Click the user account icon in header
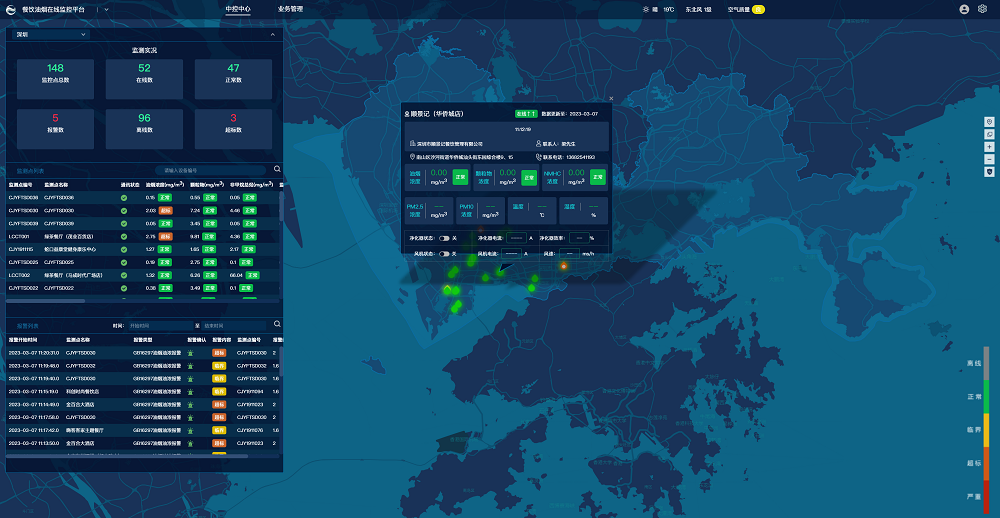 coord(964,9)
